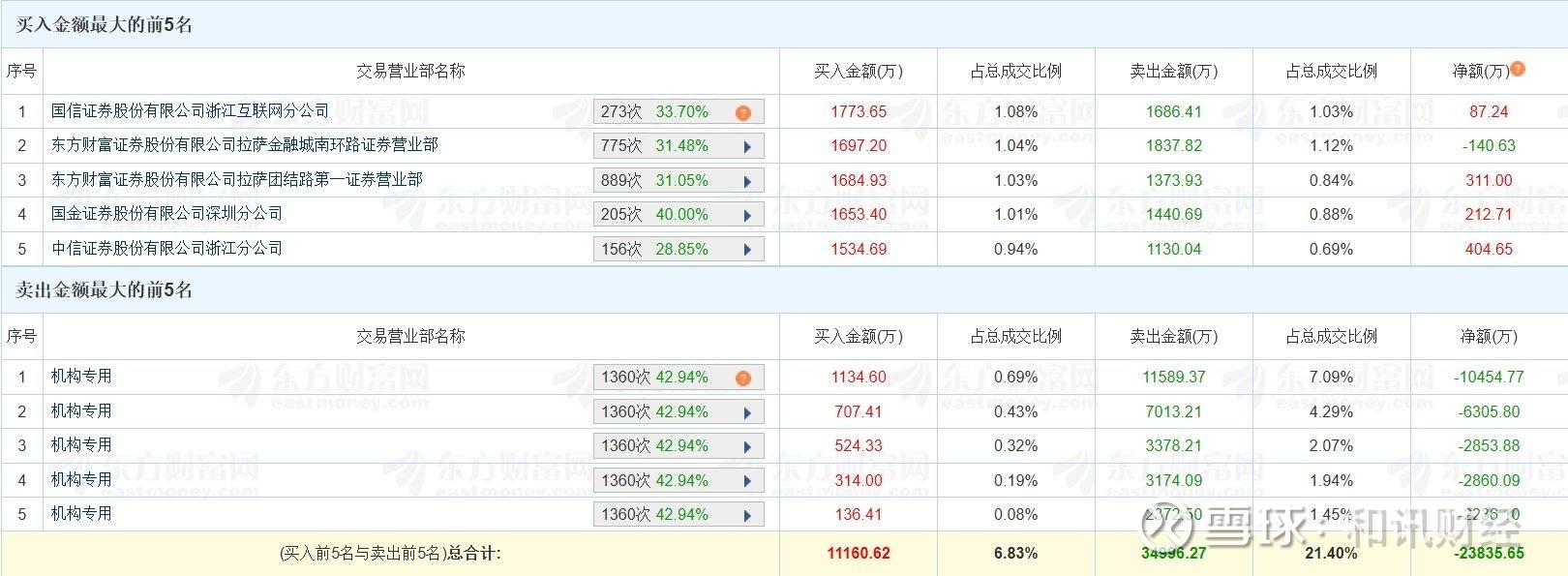Expand the arrow in fourth 机构专用 row

747,481
